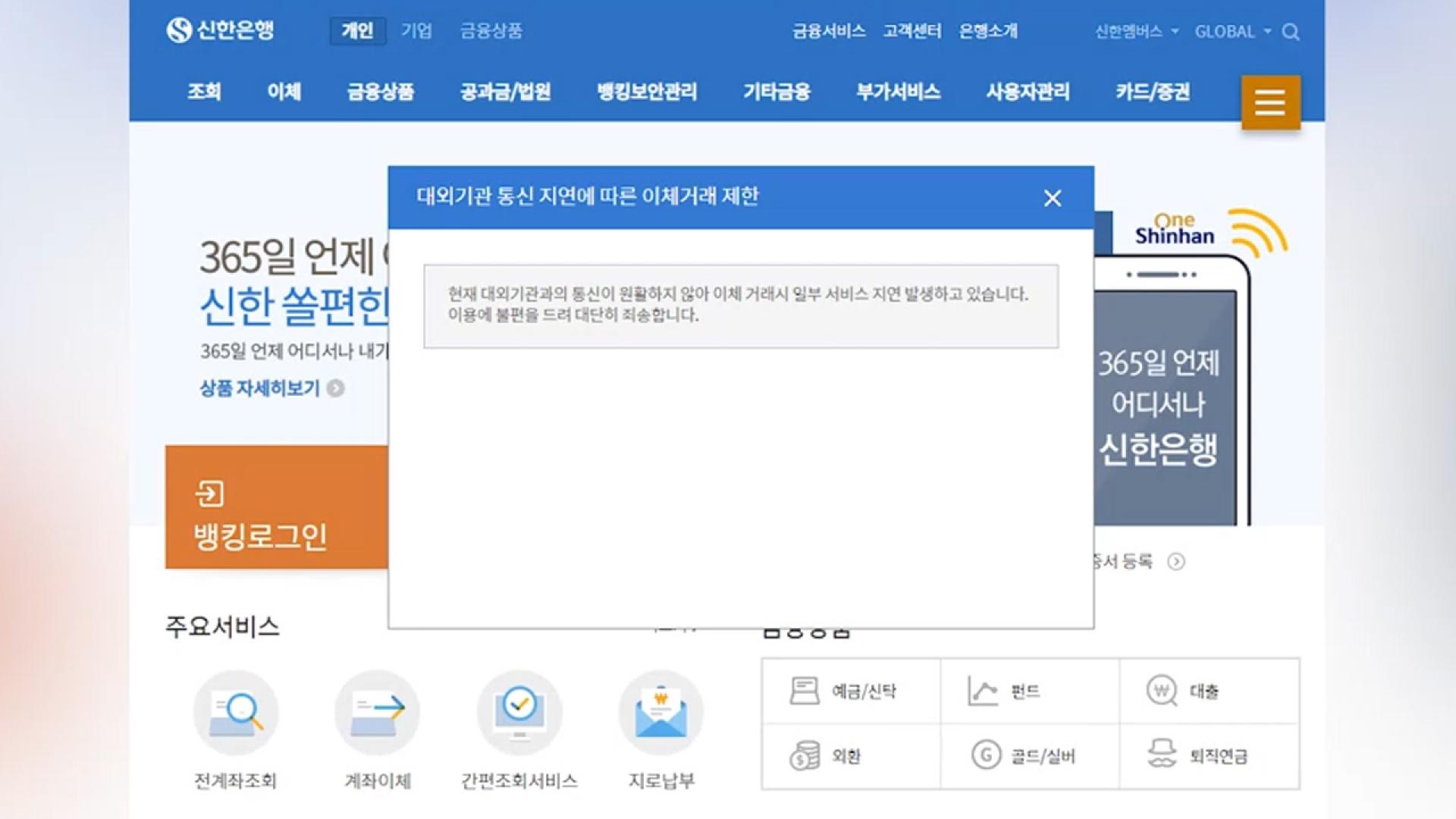This screenshot has height=819, width=1456.
Task: Switch to the 기업 tab
Action: click(416, 30)
